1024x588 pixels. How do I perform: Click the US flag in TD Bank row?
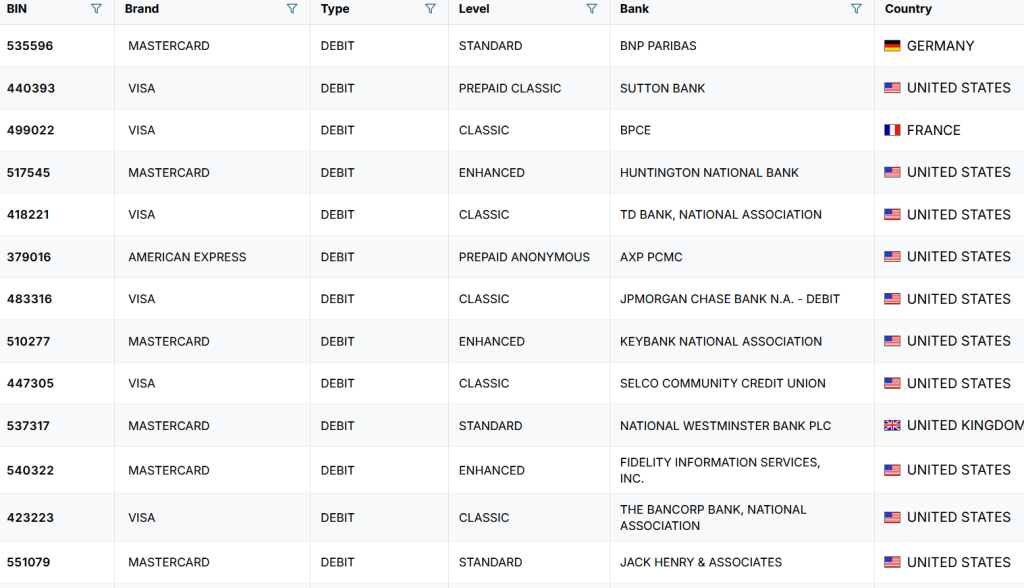pyautogui.click(x=892, y=214)
